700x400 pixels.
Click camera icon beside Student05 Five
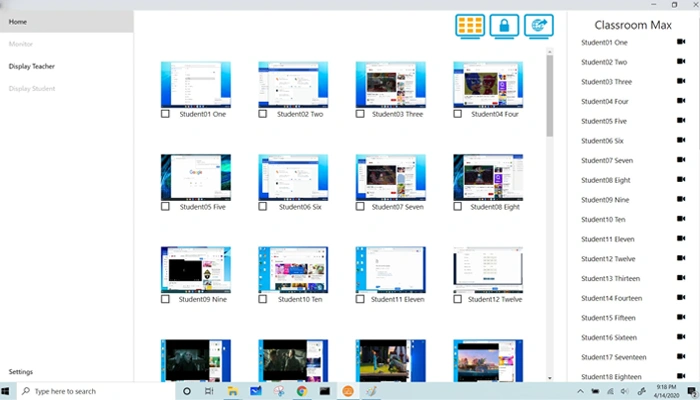[681, 121]
